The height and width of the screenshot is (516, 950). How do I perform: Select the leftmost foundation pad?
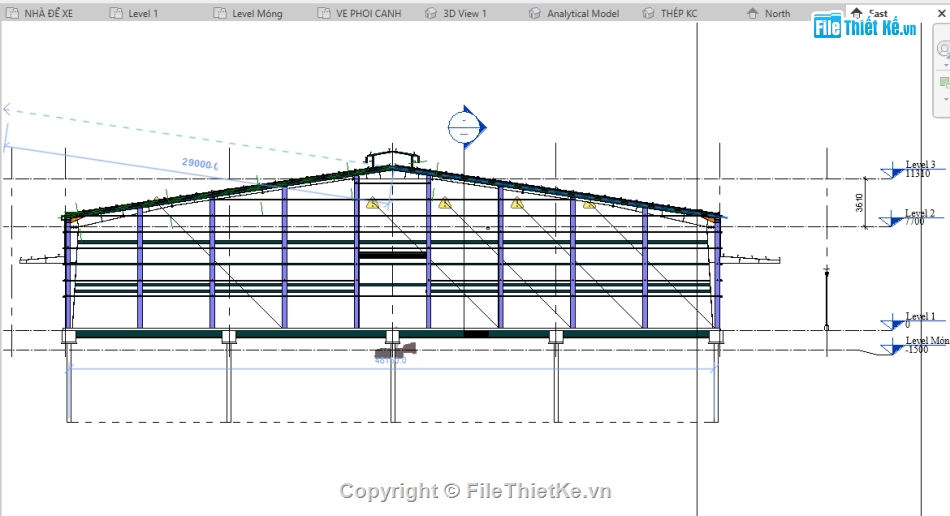coord(68,337)
